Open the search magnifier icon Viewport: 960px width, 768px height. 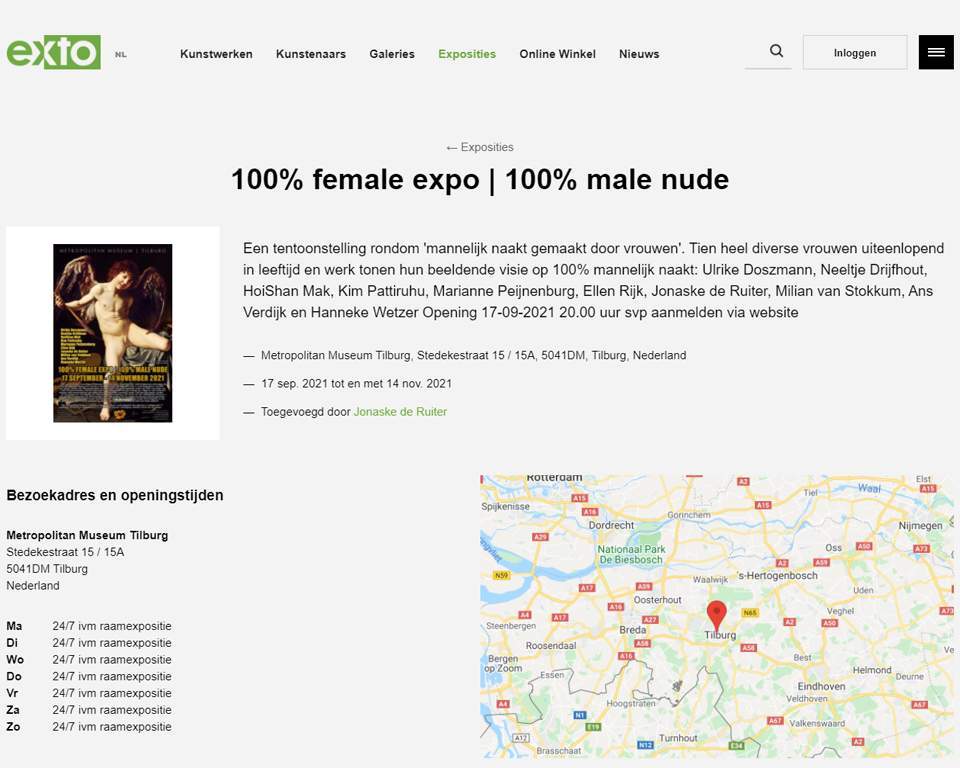click(776, 52)
